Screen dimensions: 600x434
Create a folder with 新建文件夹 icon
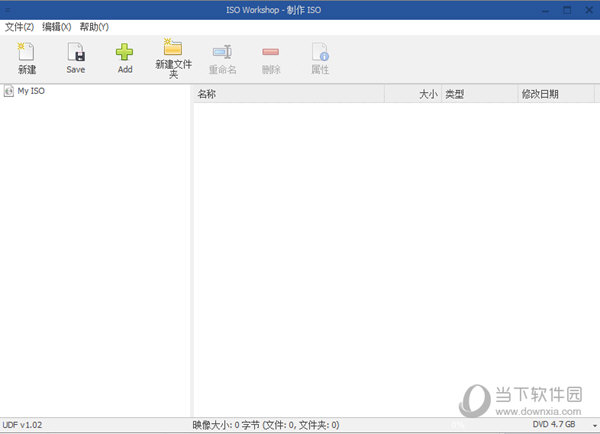173,47
